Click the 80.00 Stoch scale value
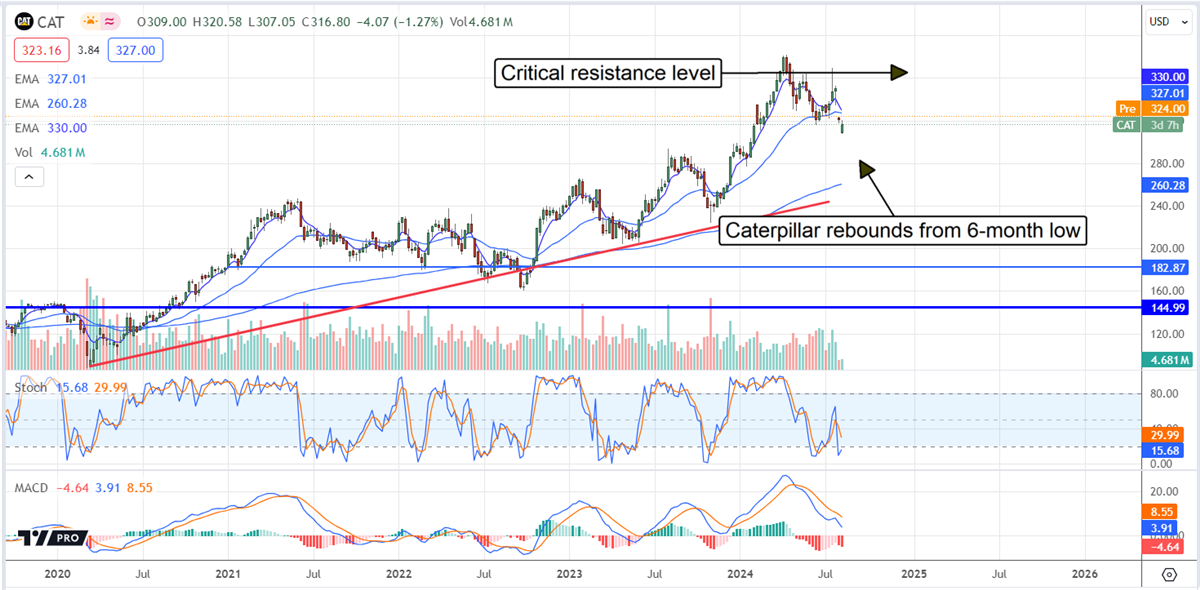Screen dimensions: 1200x590 point(1166,394)
